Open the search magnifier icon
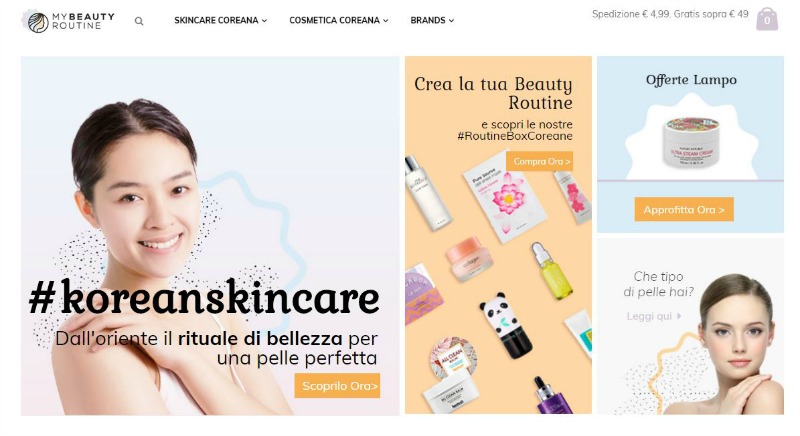Screen dimensions: 800x436 (139, 21)
